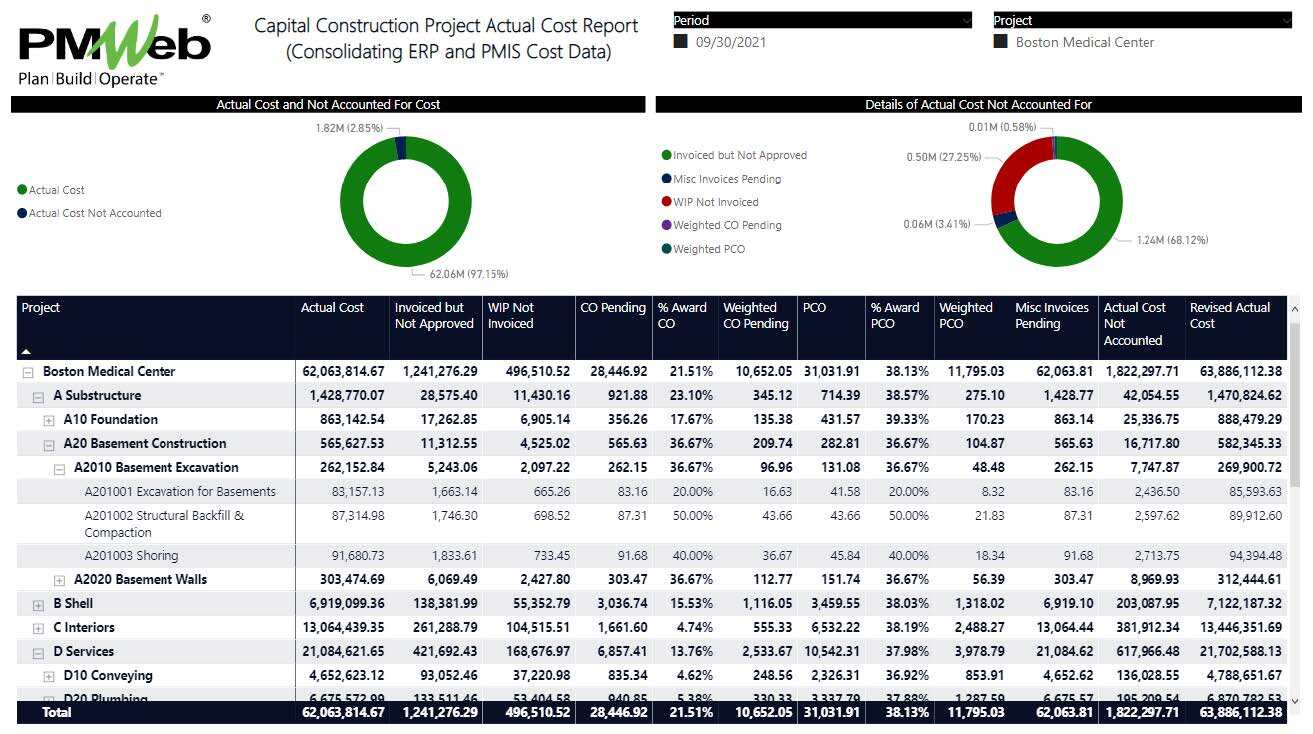1313x734 pixels.
Task: Select the Actual Cost Not Accounted legend item
Action: coord(94,213)
